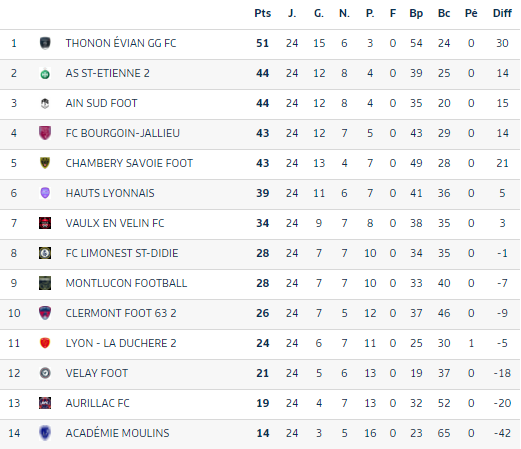The width and height of the screenshot is (521, 449).
Task: Click the Chambery Savoie Foot crest
Action: (x=45, y=163)
